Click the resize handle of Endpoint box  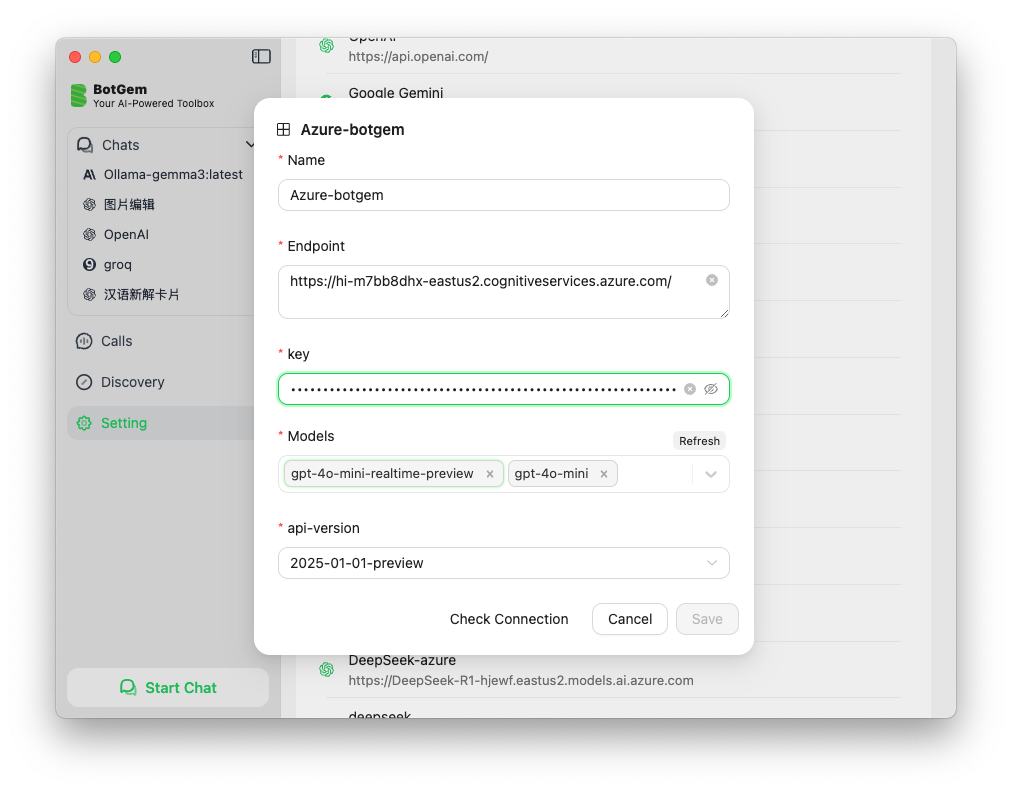724,313
